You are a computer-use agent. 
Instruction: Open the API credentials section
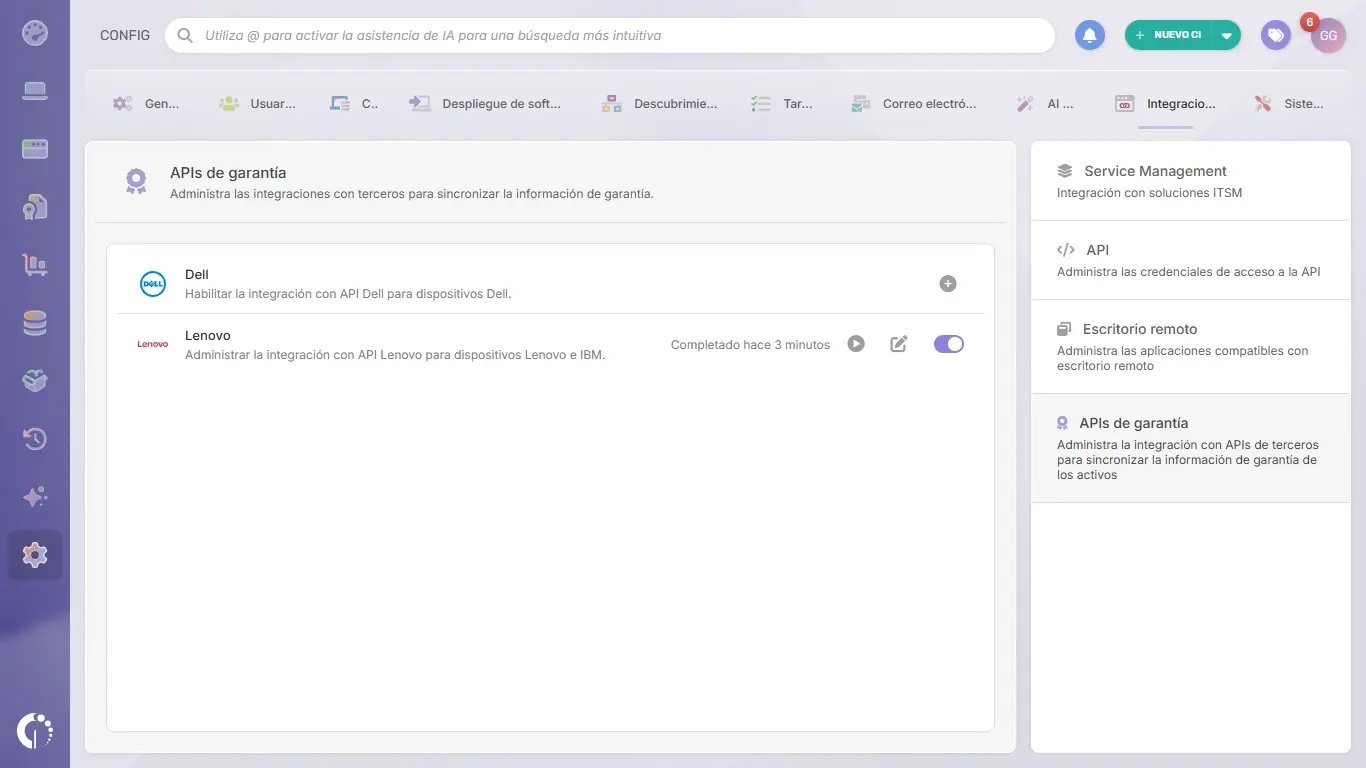tap(1191, 260)
